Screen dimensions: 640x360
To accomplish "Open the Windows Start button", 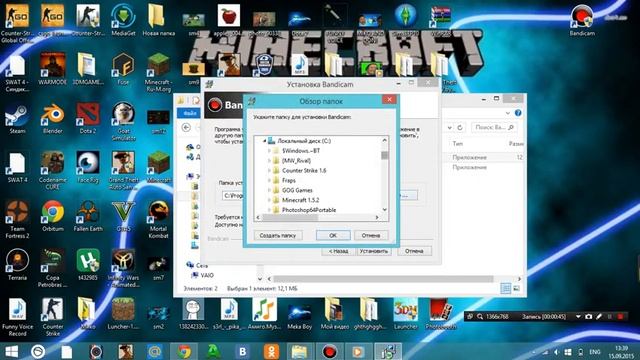I will [x=11, y=351].
